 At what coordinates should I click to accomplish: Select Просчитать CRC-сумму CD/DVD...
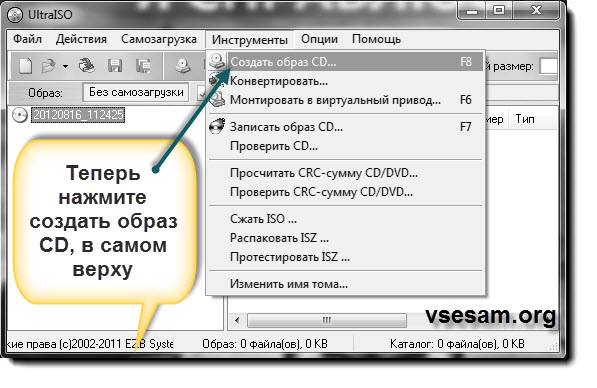pyautogui.click(x=346, y=173)
